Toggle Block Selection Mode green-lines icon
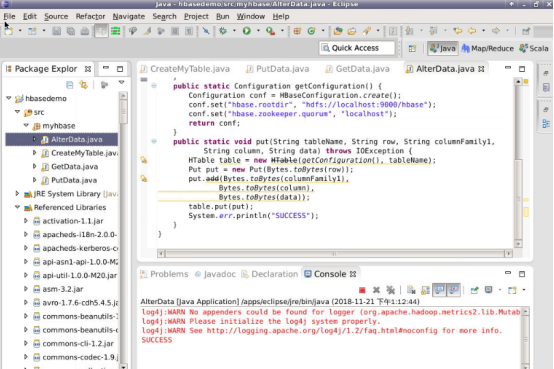 pyautogui.click(x=116, y=31)
